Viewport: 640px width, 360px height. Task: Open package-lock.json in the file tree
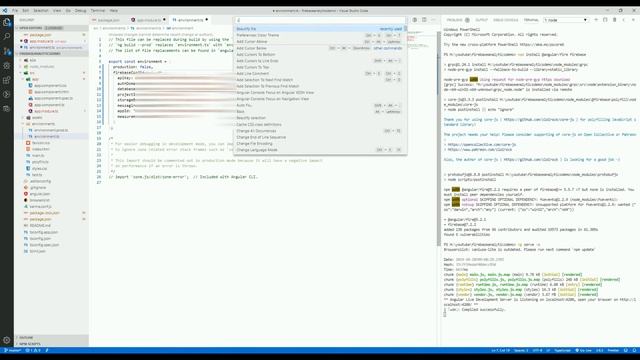coord(44,213)
